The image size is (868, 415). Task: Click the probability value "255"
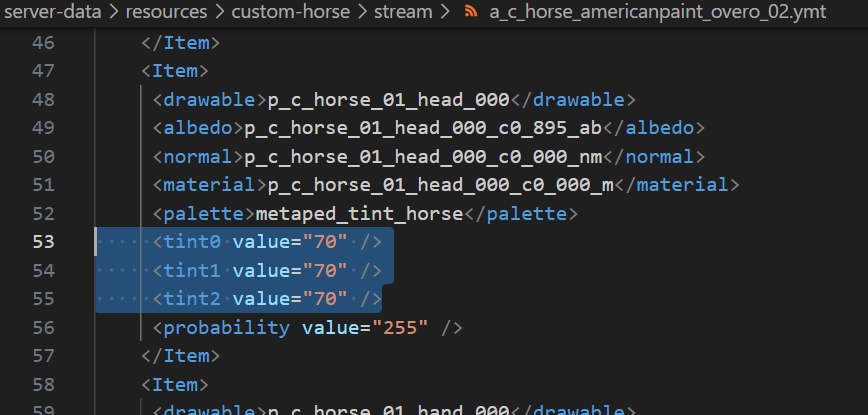(x=400, y=328)
